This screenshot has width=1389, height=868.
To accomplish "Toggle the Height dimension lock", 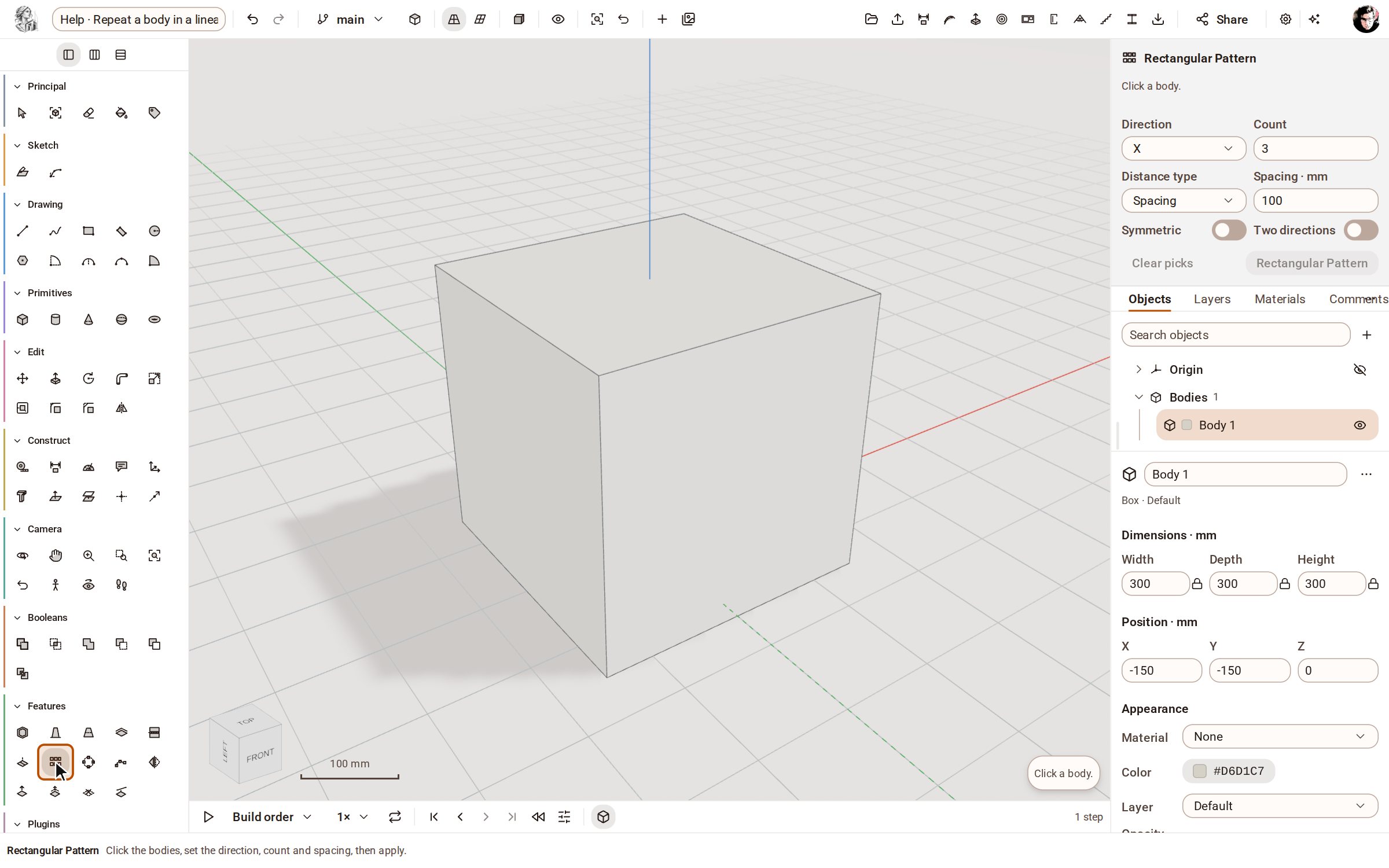I will (x=1373, y=584).
